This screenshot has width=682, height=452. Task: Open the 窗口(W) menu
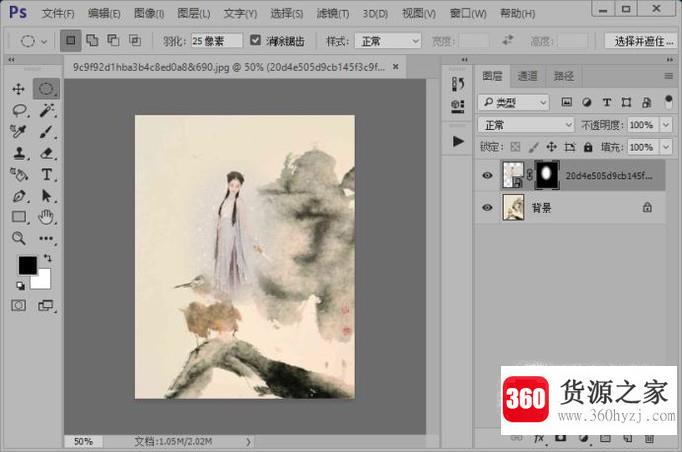[x=468, y=13]
